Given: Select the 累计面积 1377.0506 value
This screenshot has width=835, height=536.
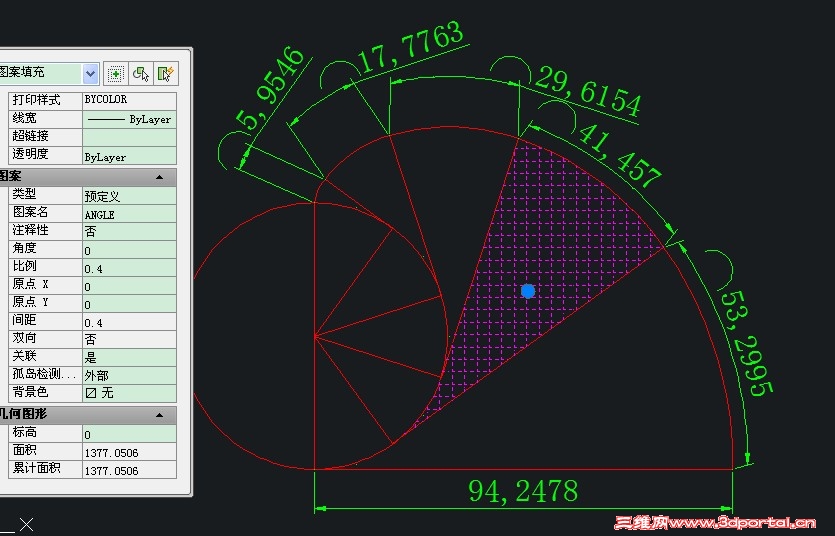Looking at the screenshot, I should (129, 470).
